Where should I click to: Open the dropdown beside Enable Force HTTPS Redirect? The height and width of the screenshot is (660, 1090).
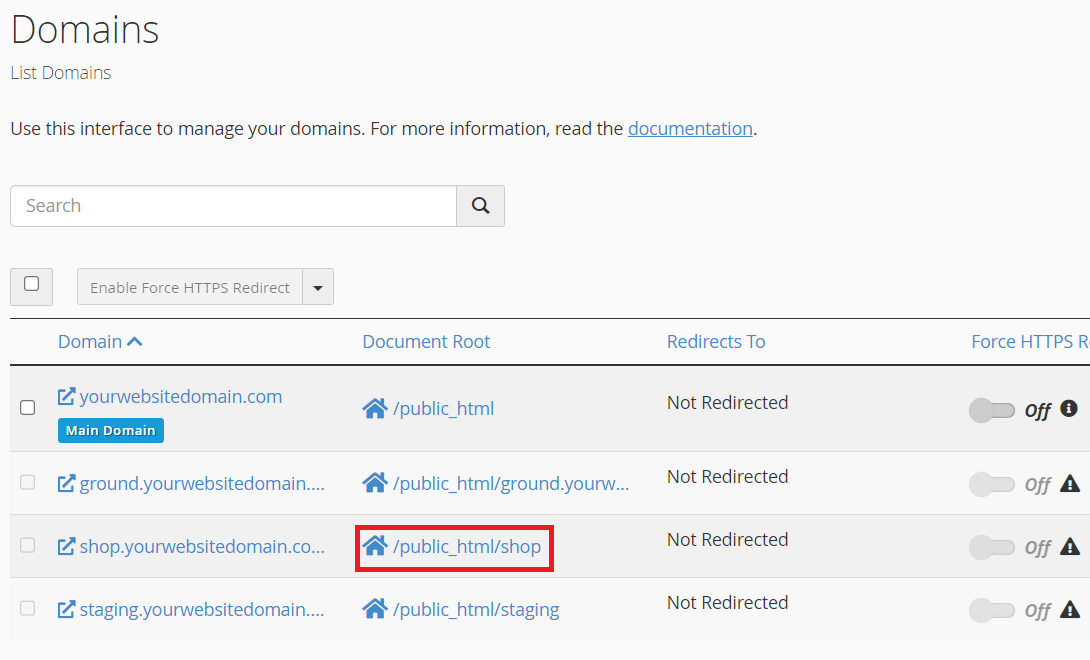318,286
